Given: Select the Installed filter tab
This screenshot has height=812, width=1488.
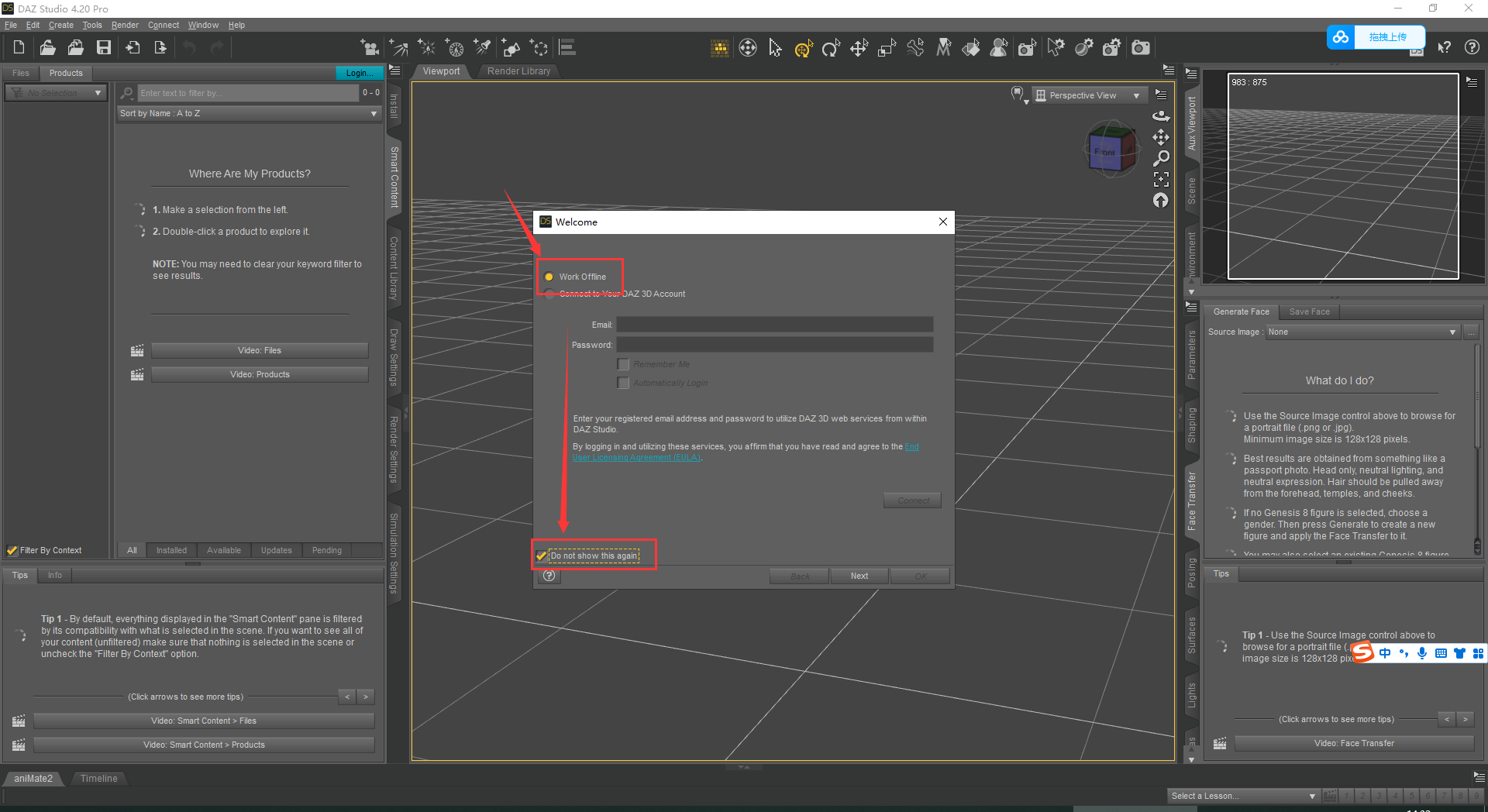Looking at the screenshot, I should 171,550.
